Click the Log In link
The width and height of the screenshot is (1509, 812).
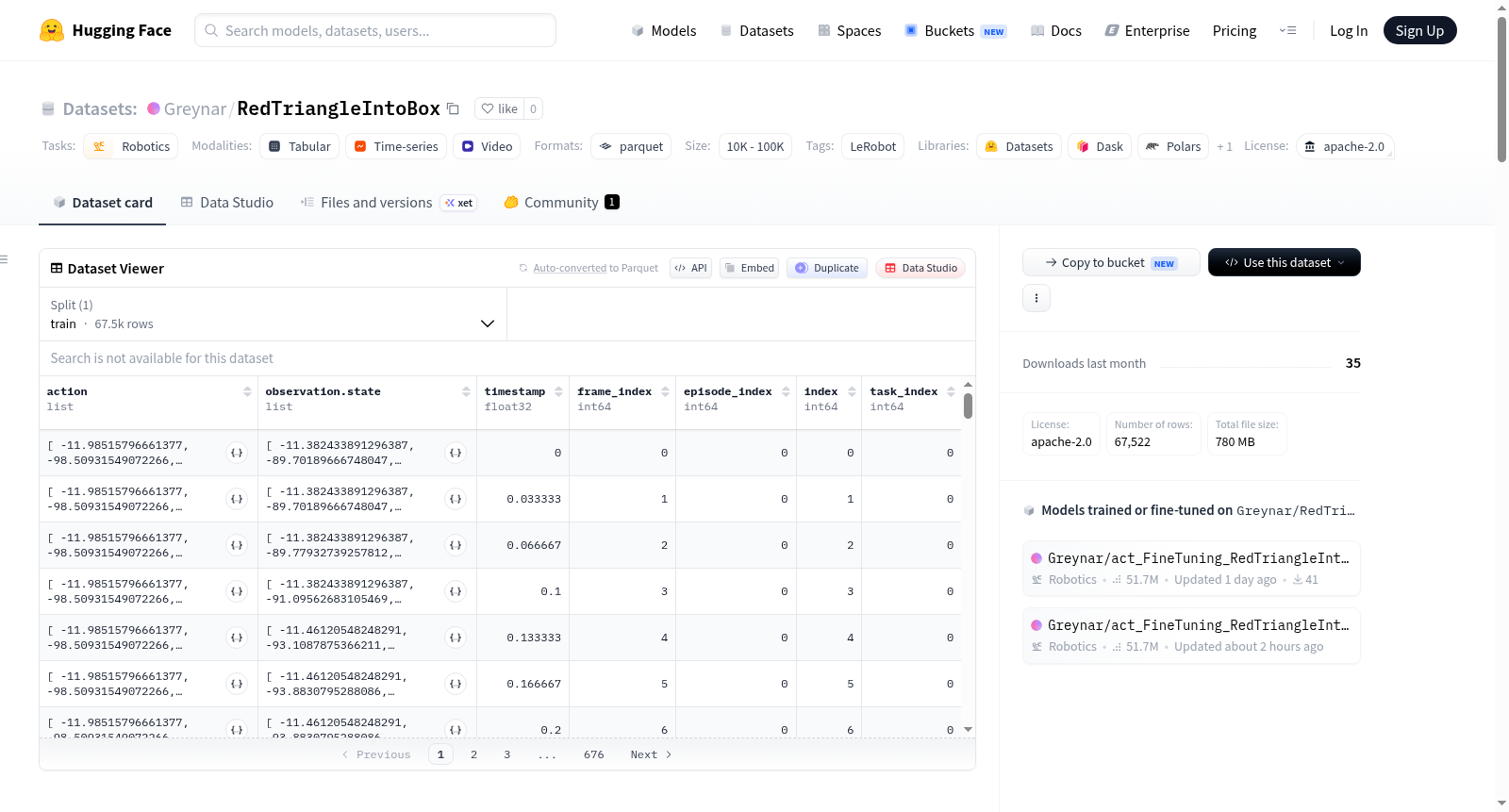click(x=1349, y=30)
